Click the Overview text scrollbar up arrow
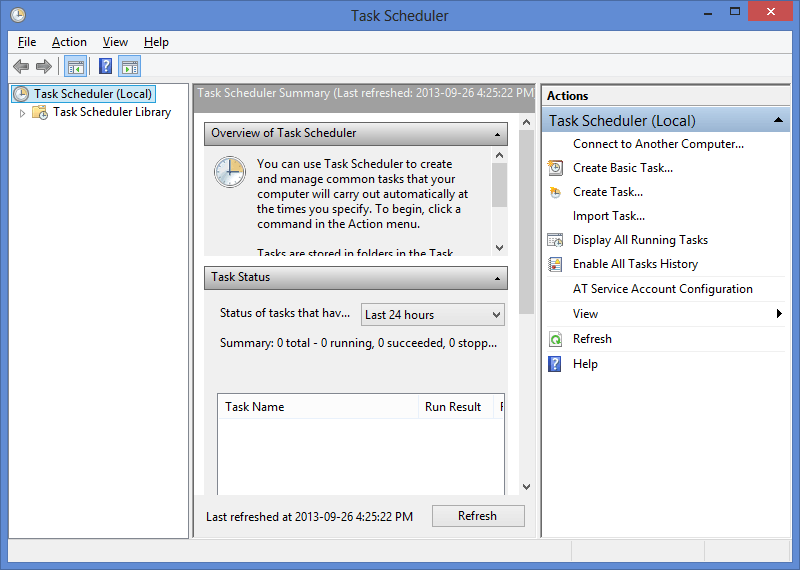This screenshot has width=800, height=570. coord(499,155)
